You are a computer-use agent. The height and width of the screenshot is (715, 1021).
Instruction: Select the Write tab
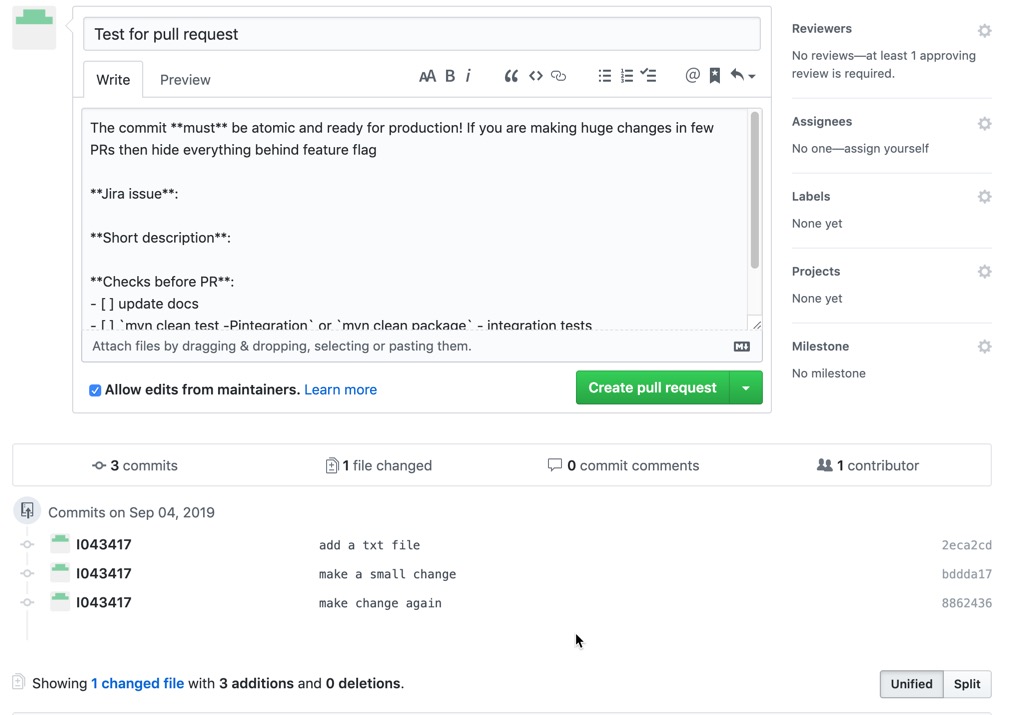point(112,79)
